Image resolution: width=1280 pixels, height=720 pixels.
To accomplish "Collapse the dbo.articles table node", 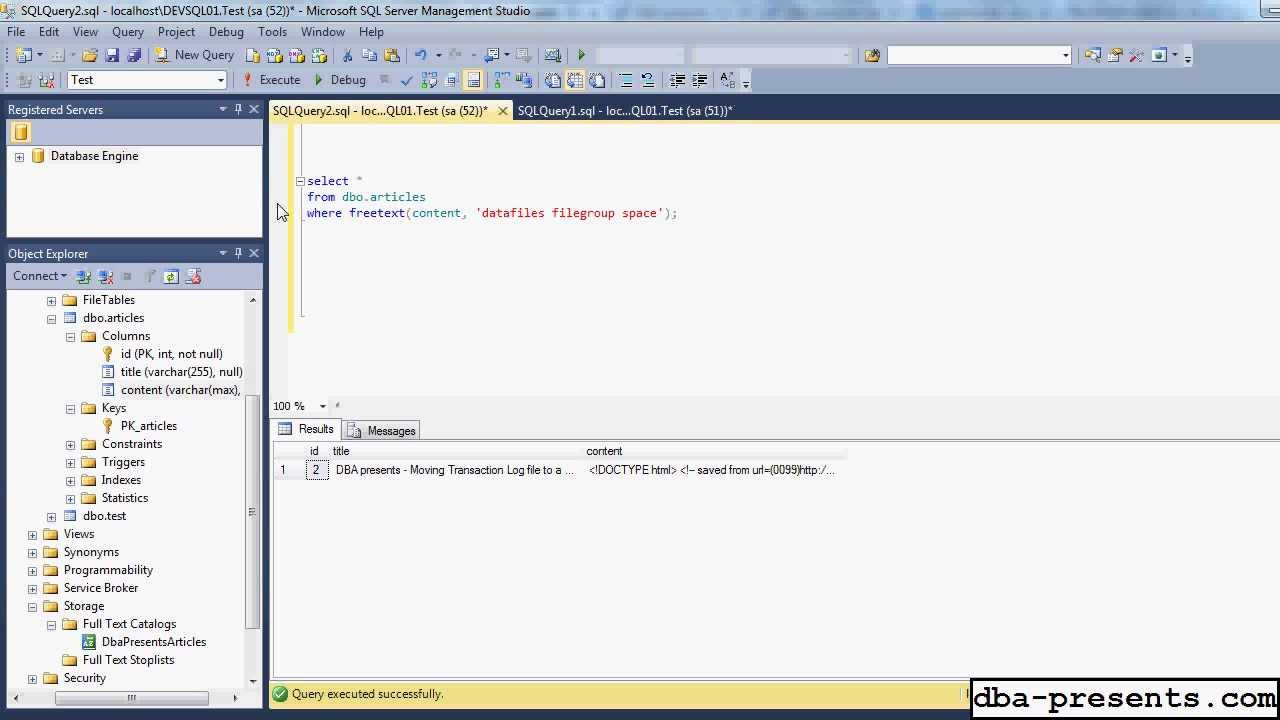I will (51, 319).
